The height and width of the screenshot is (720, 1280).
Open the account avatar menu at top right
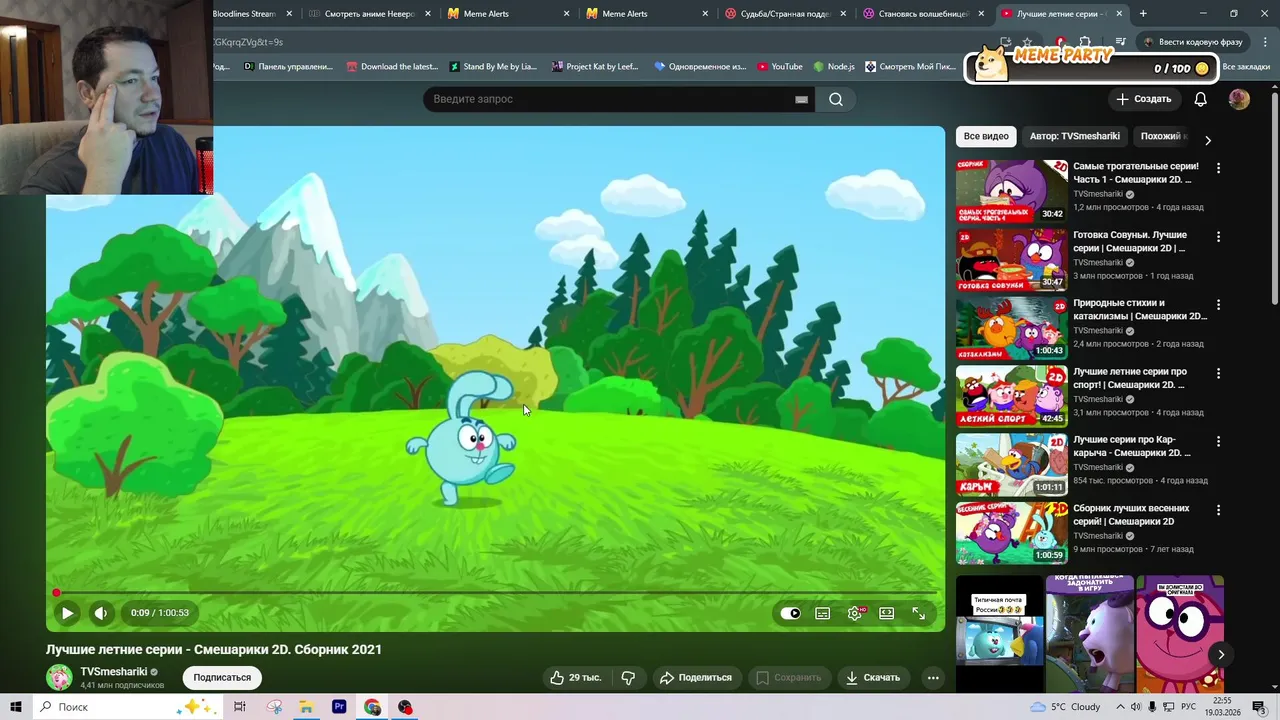(1239, 99)
